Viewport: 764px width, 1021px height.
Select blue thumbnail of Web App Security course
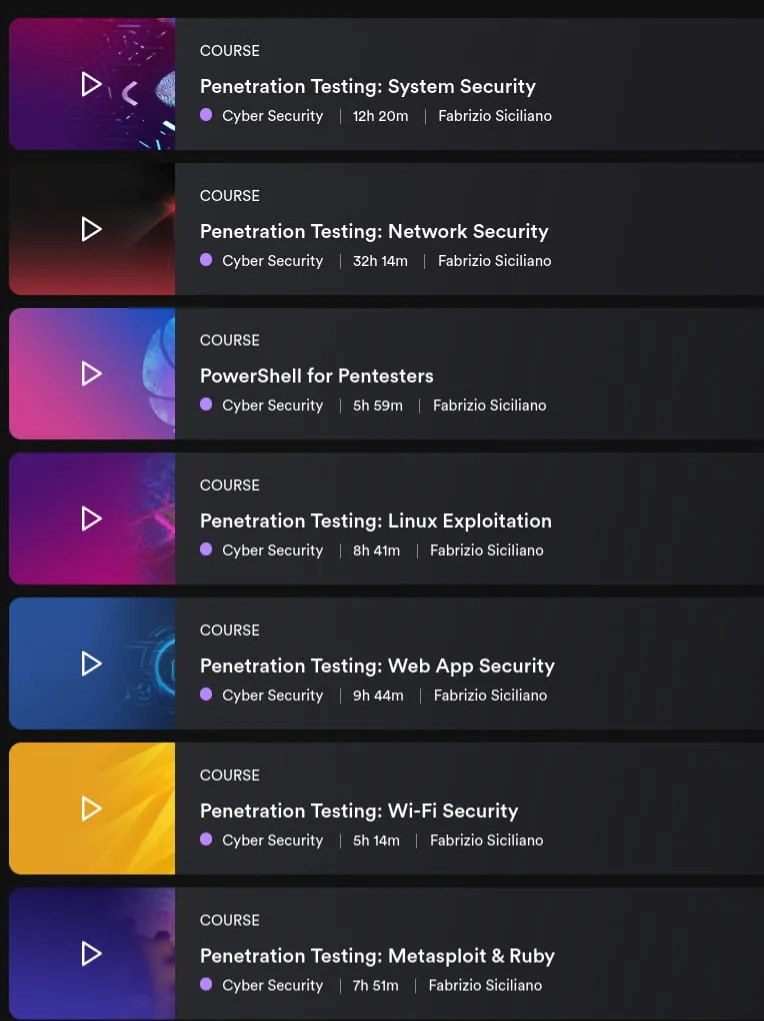tap(92, 664)
